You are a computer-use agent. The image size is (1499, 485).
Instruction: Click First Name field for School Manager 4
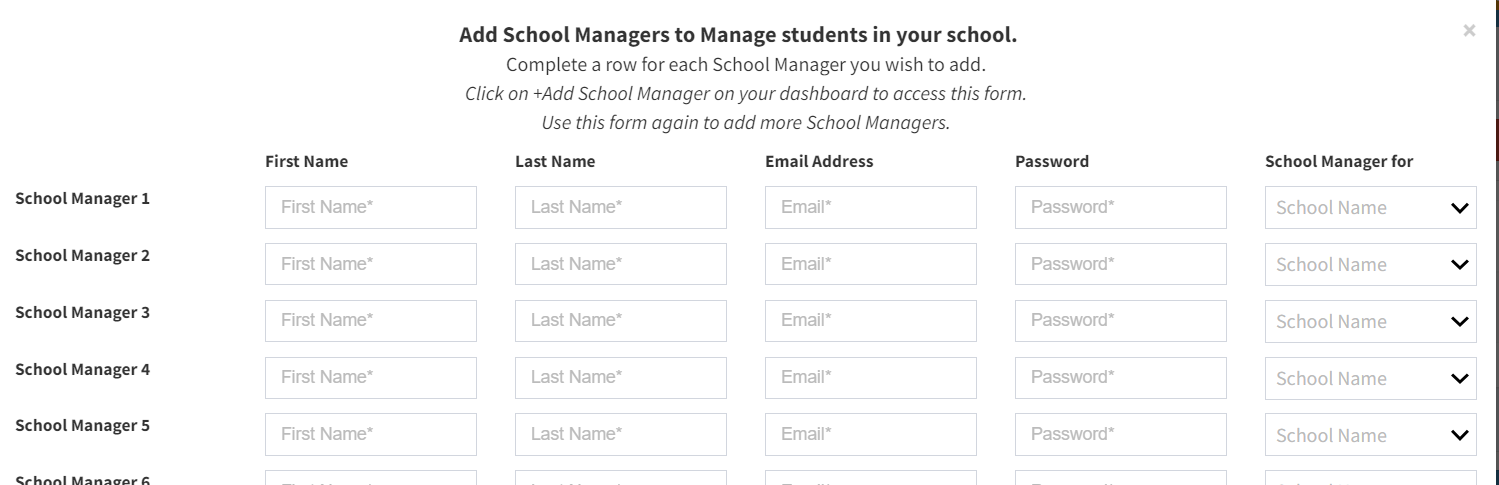point(370,378)
